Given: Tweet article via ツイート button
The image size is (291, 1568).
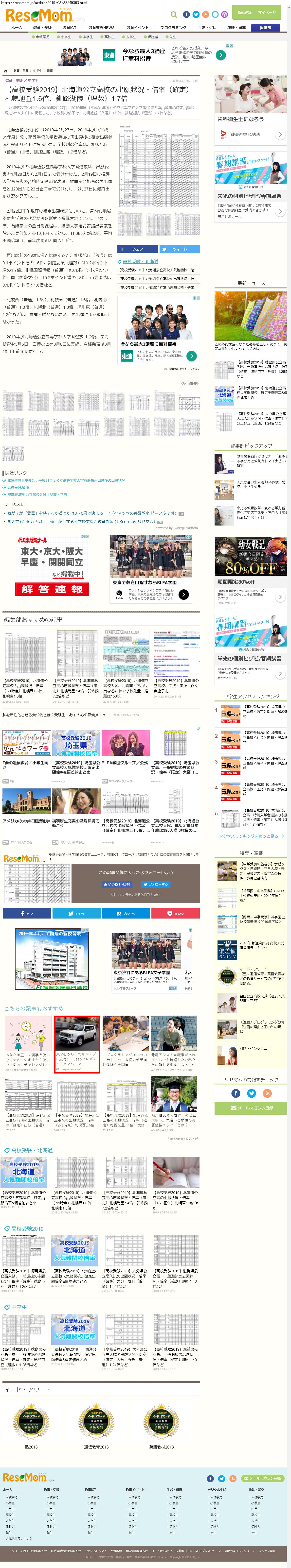Looking at the screenshot, I should click(180, 249).
